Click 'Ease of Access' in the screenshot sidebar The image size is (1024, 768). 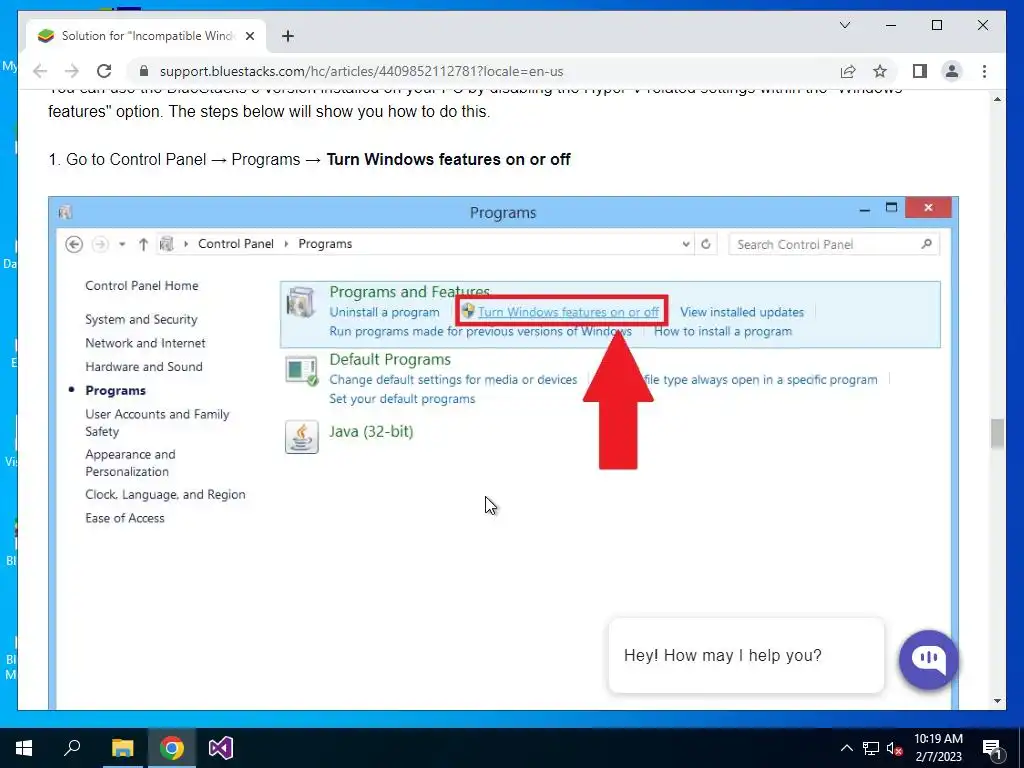tap(125, 518)
